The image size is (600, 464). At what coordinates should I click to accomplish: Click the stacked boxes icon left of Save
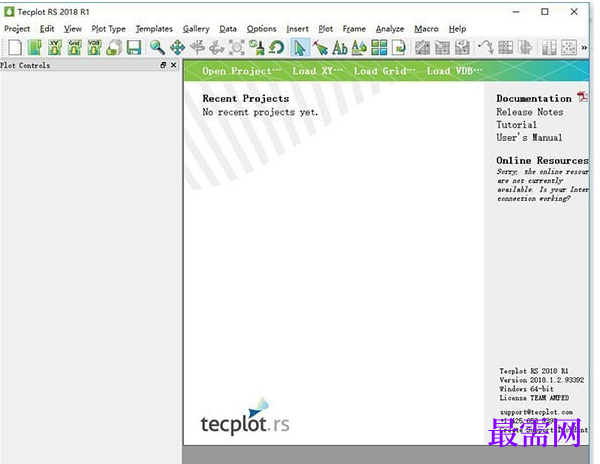pyautogui.click(x=114, y=48)
